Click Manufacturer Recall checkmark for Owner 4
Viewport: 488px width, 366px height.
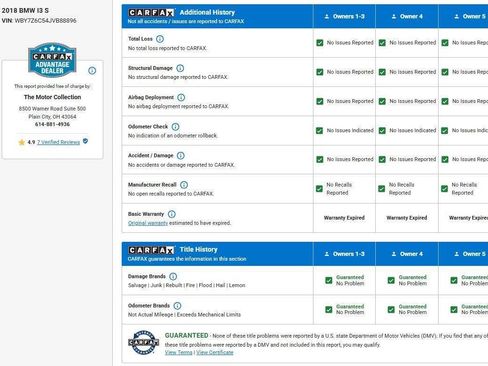(382, 189)
